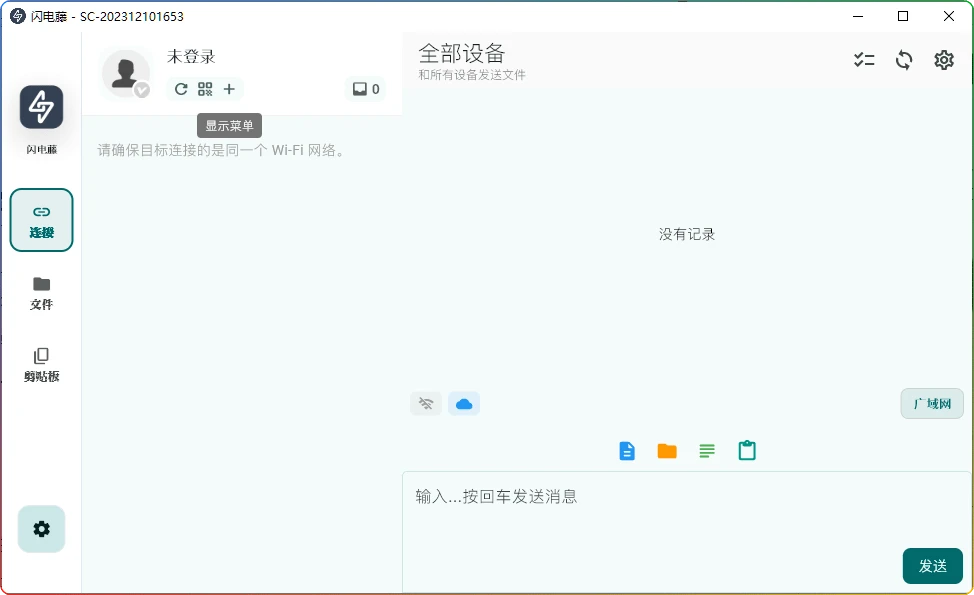This screenshot has height=595, width=974.
Task: Open the orange folder icon to send folders
Action: (667, 450)
